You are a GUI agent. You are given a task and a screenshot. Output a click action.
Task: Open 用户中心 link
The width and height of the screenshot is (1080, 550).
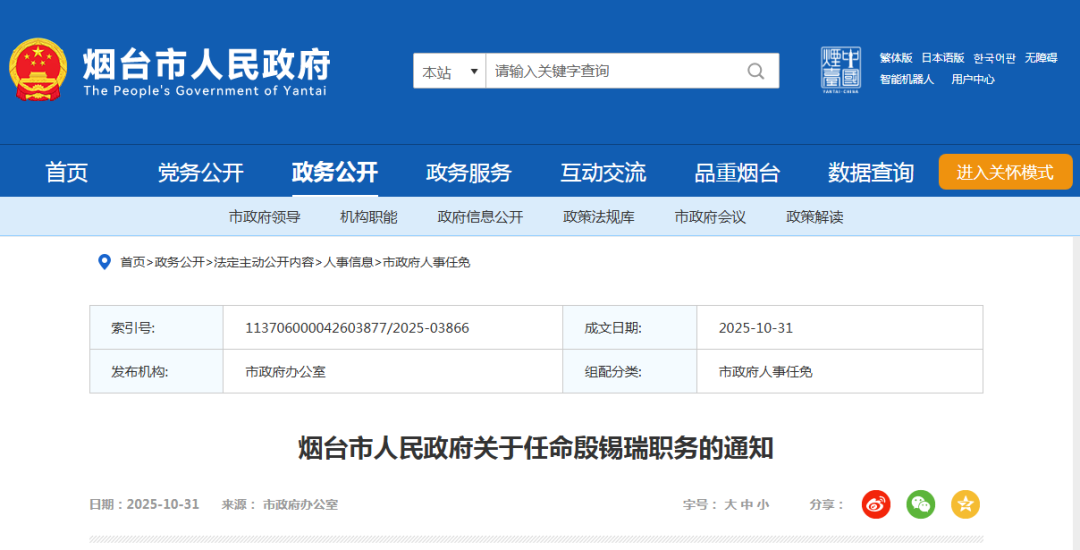coord(973,79)
